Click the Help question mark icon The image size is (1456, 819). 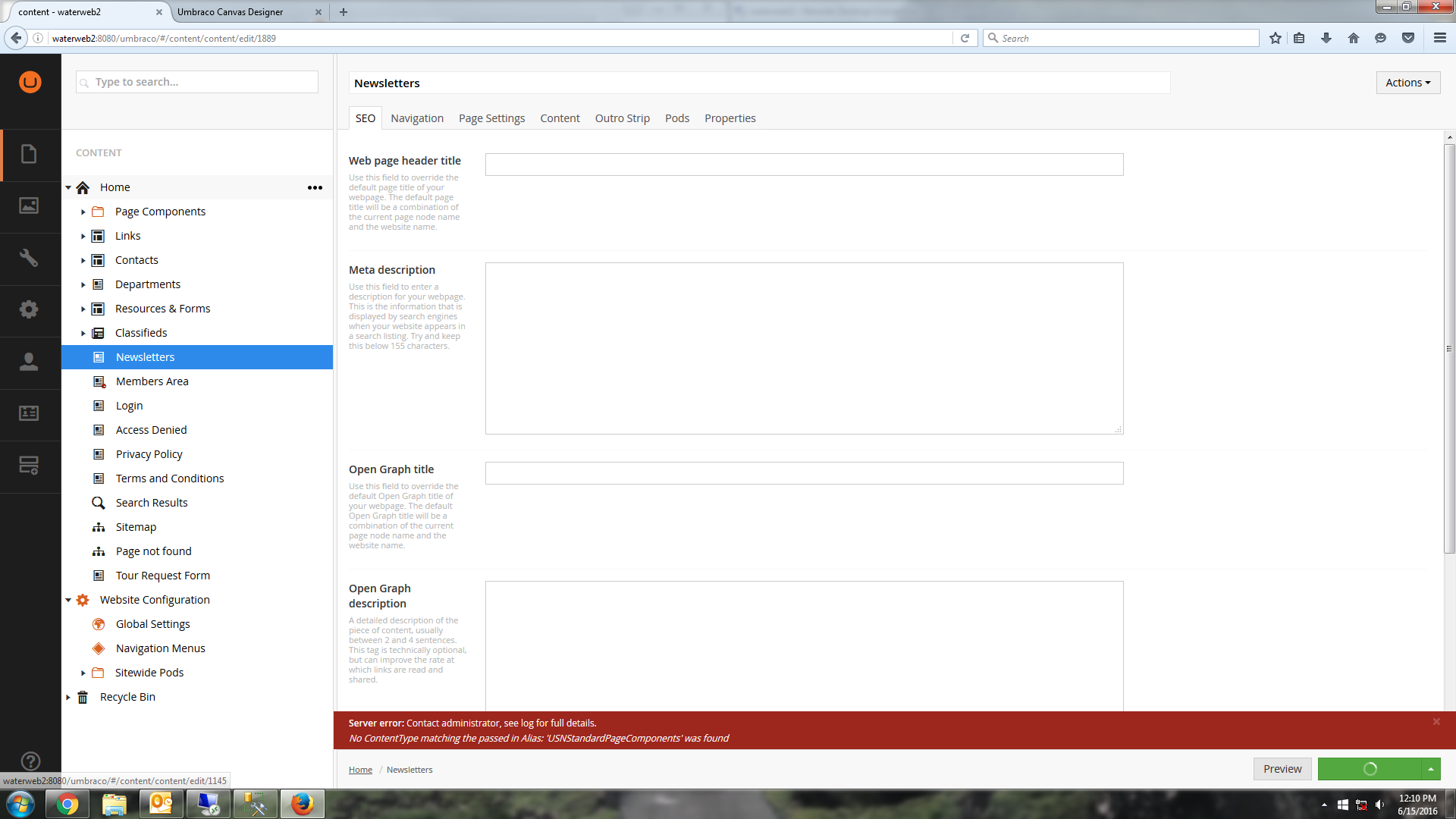30,761
